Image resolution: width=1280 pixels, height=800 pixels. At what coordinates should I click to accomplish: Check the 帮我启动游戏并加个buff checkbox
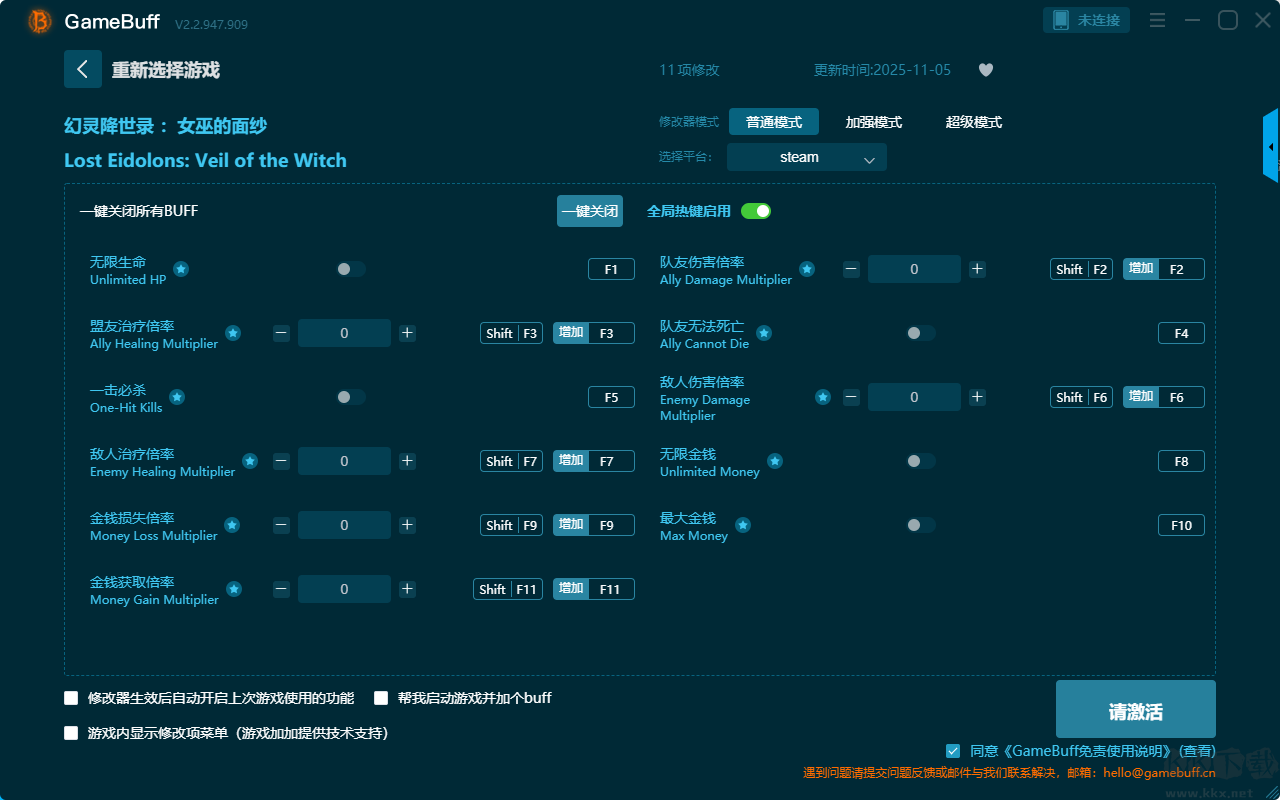[x=381, y=698]
